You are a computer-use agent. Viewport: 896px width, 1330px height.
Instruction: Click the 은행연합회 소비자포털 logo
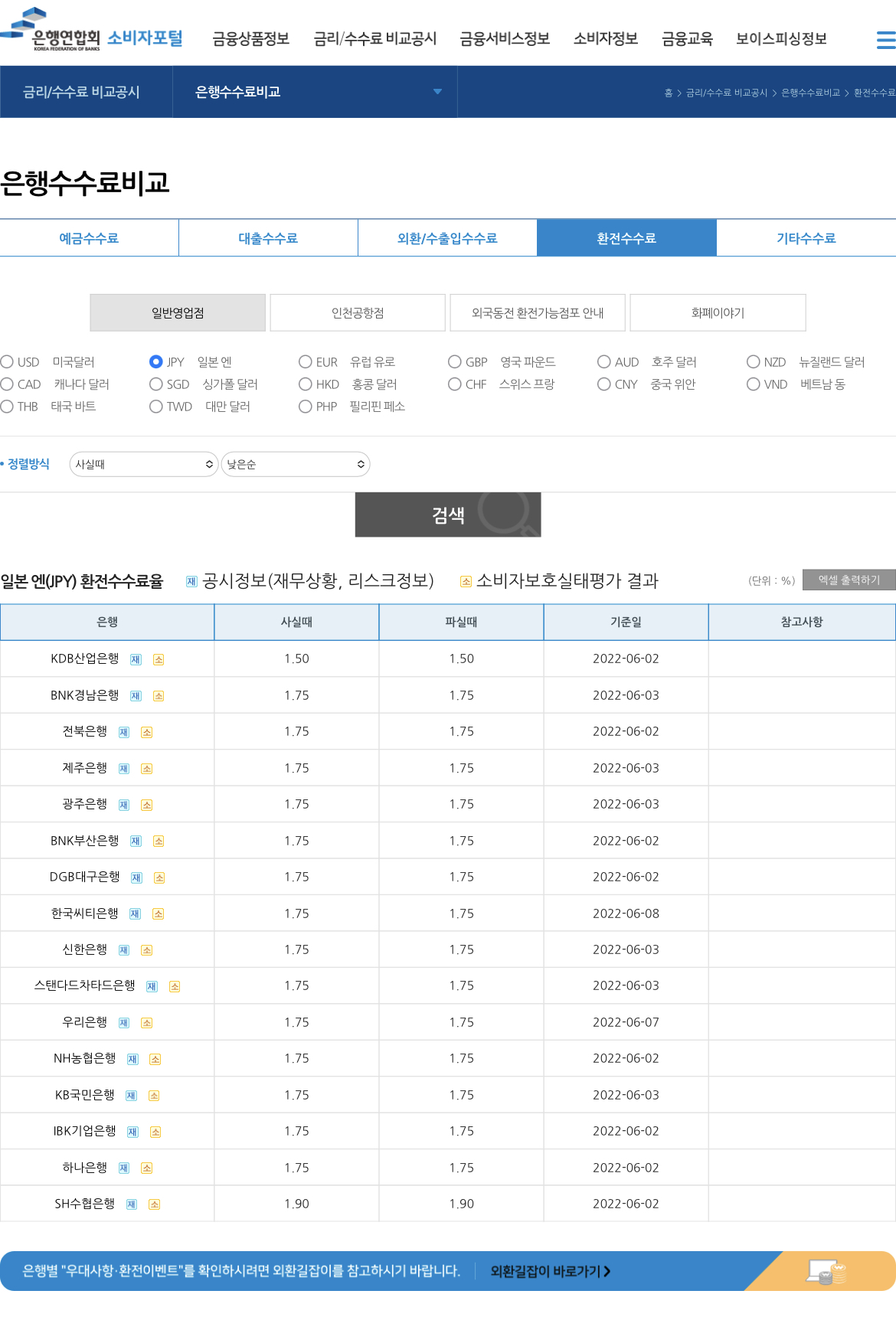point(92,30)
